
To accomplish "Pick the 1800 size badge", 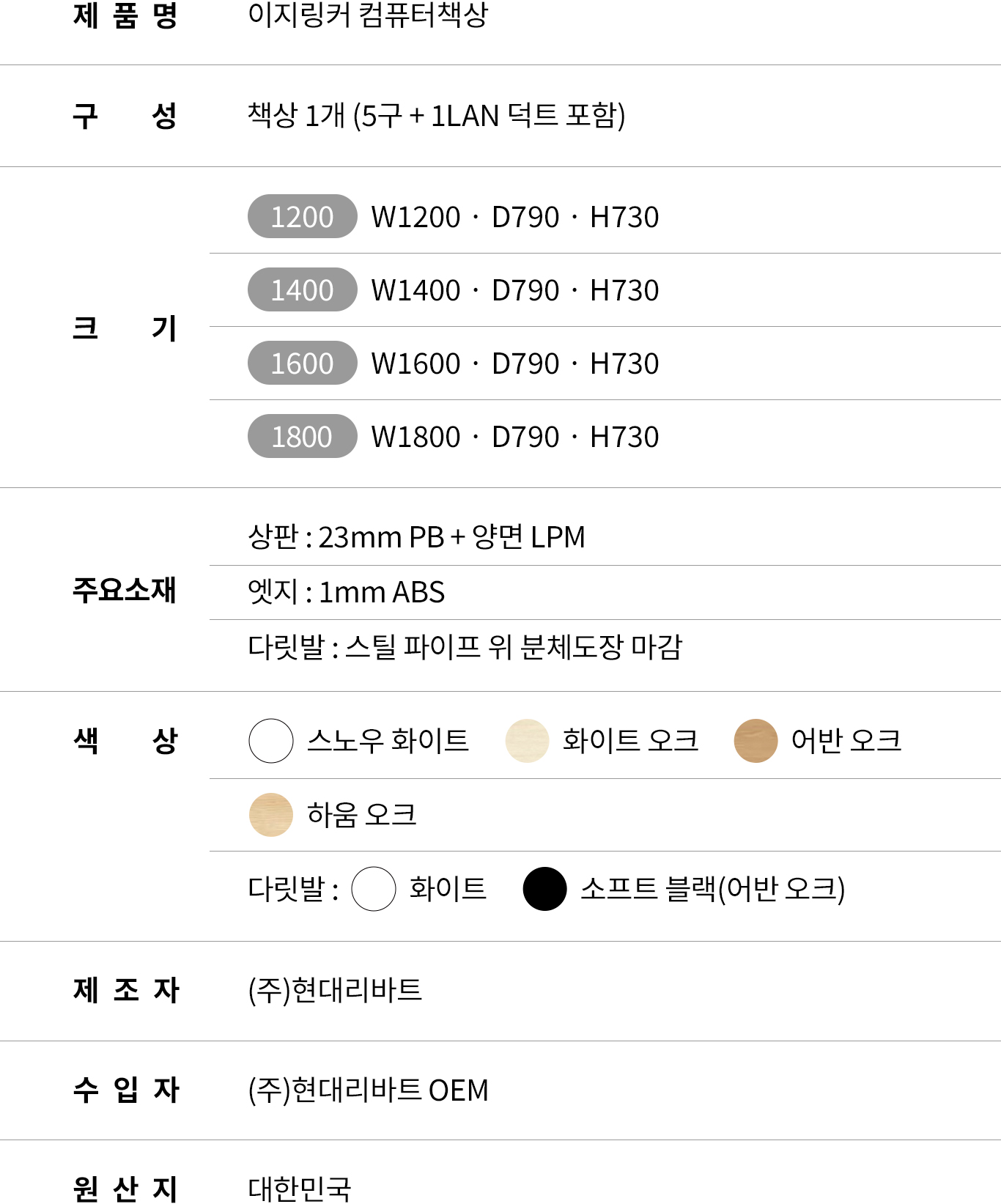I will [302, 437].
